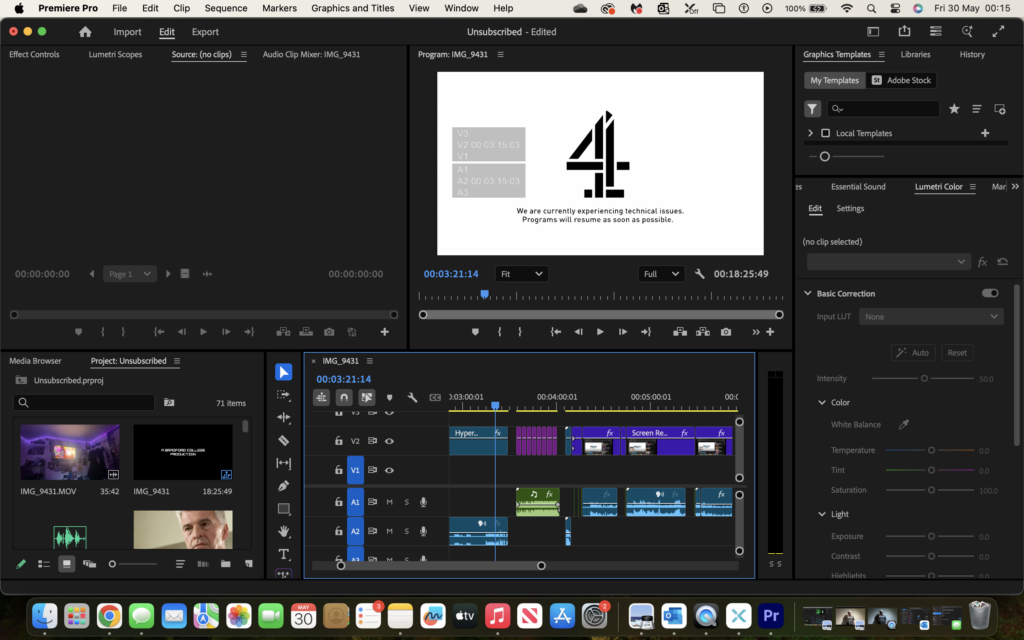Switch to the Lumetri Scopes tab
This screenshot has width=1024, height=640.
(116, 54)
